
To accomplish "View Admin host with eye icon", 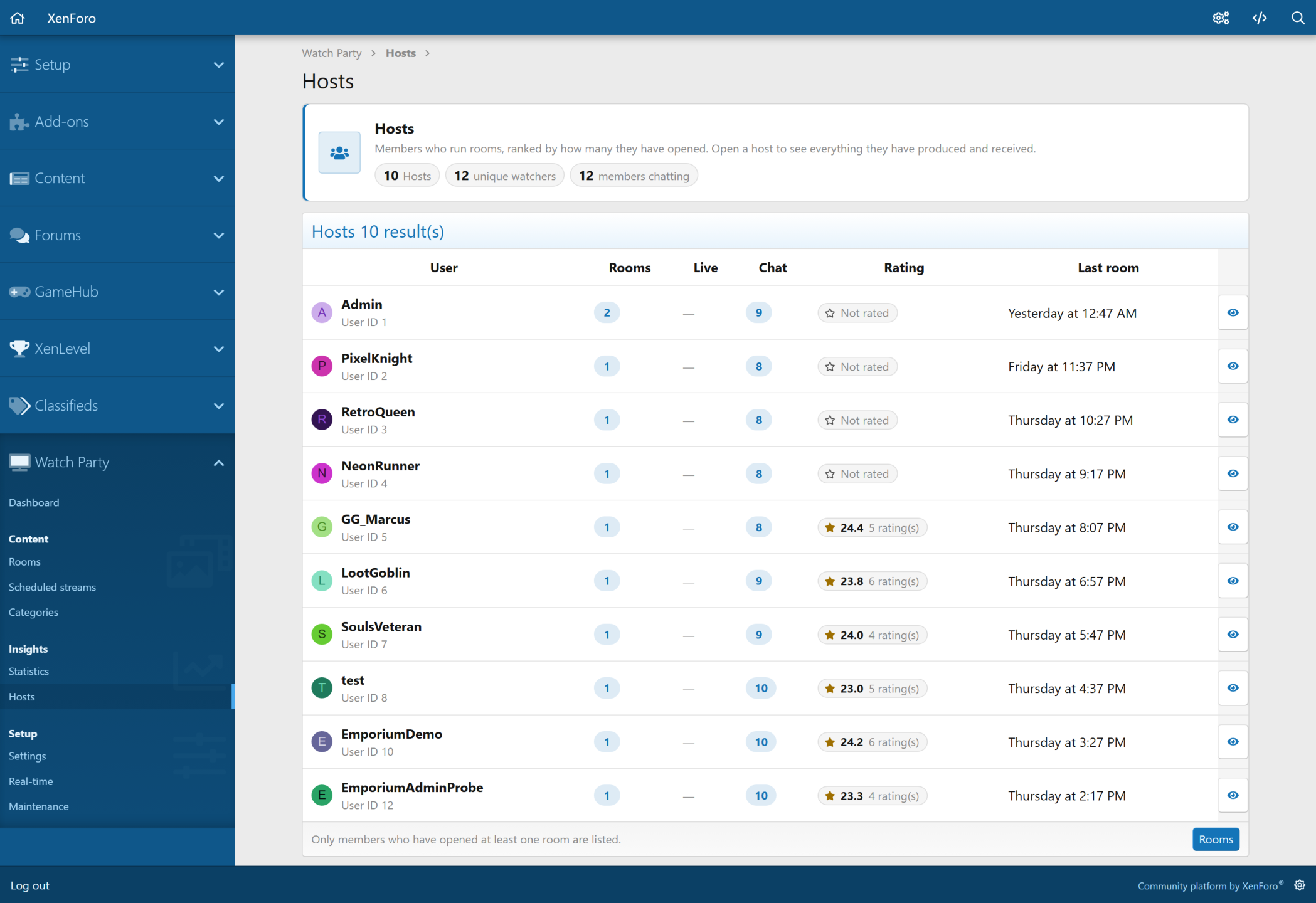I will 1233,312.
